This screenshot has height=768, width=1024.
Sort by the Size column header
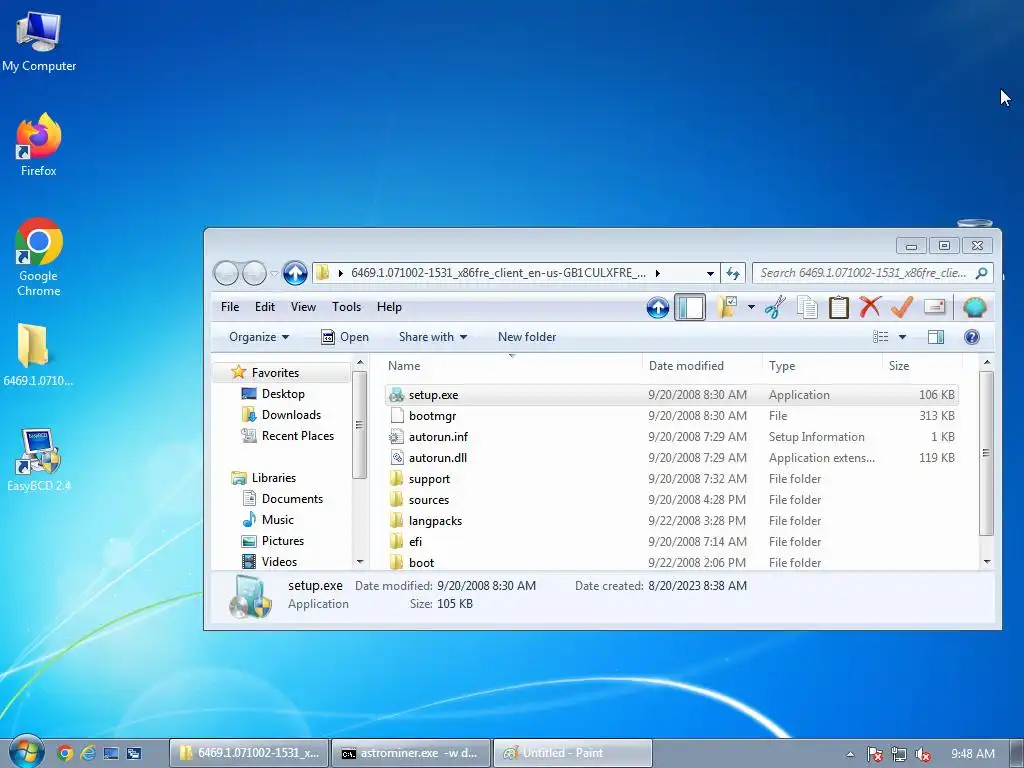(x=922, y=366)
